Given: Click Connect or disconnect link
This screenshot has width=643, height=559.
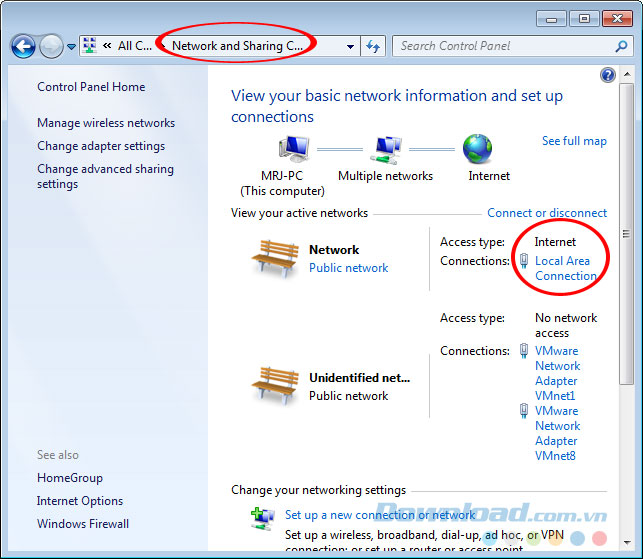Looking at the screenshot, I should 547,213.
